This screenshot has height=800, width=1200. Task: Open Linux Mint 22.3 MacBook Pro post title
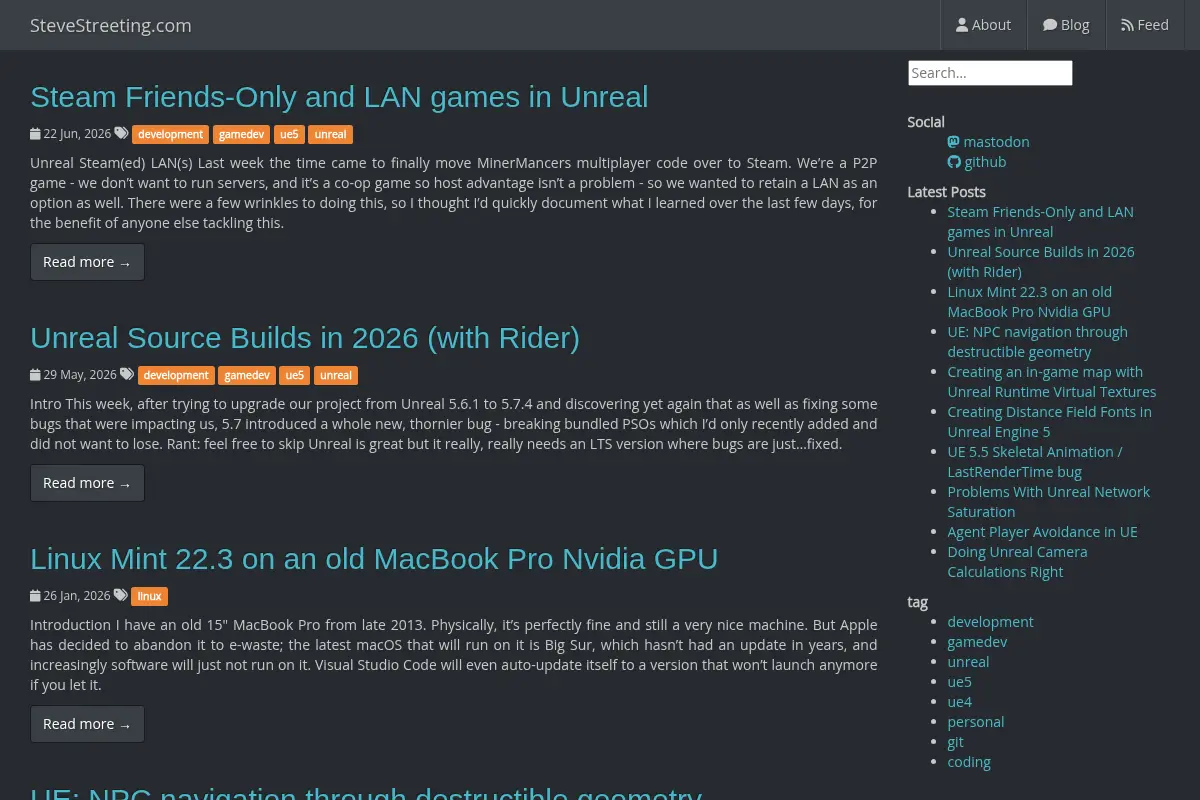[x=374, y=558]
